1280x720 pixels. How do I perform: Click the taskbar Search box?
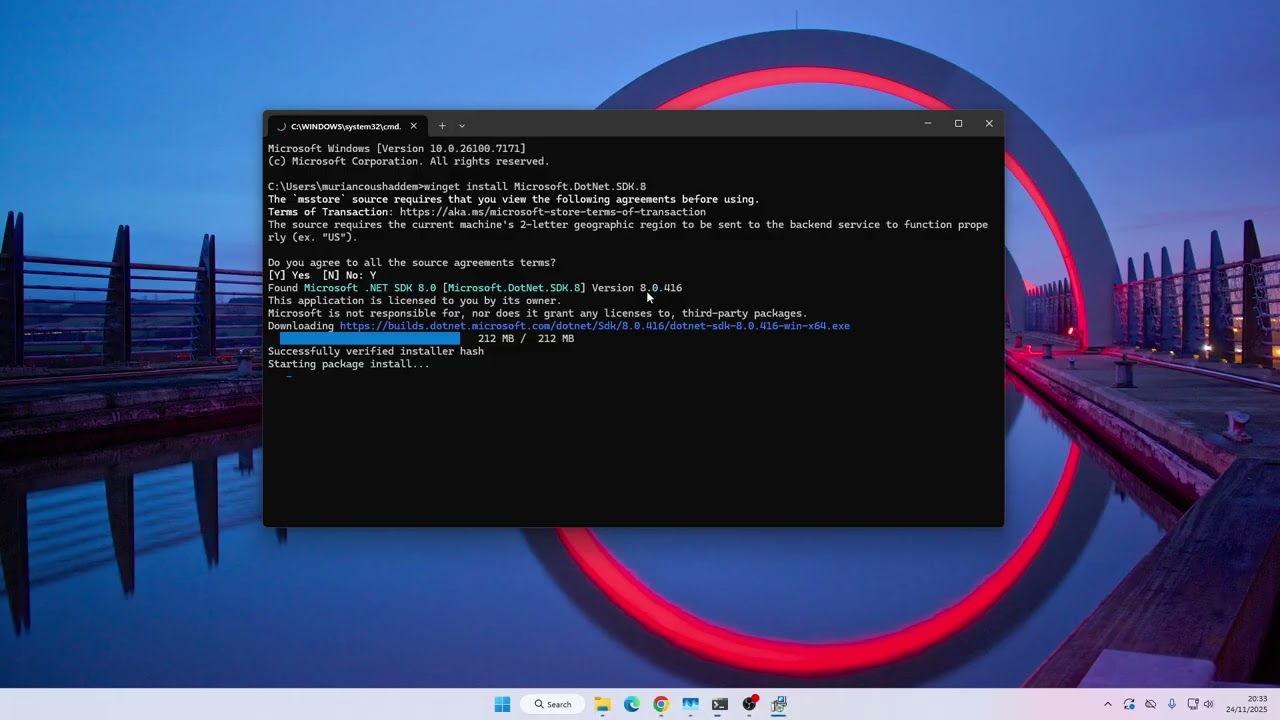tap(553, 704)
